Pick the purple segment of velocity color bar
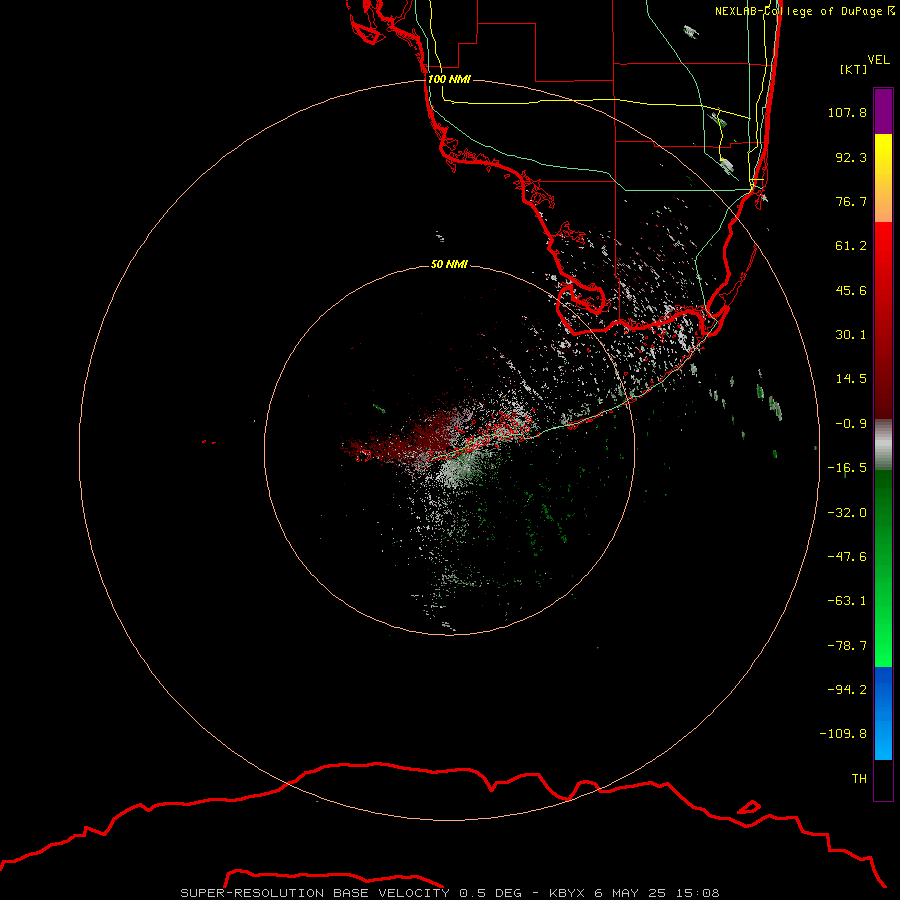Screen dimensions: 900x900 coord(883,111)
